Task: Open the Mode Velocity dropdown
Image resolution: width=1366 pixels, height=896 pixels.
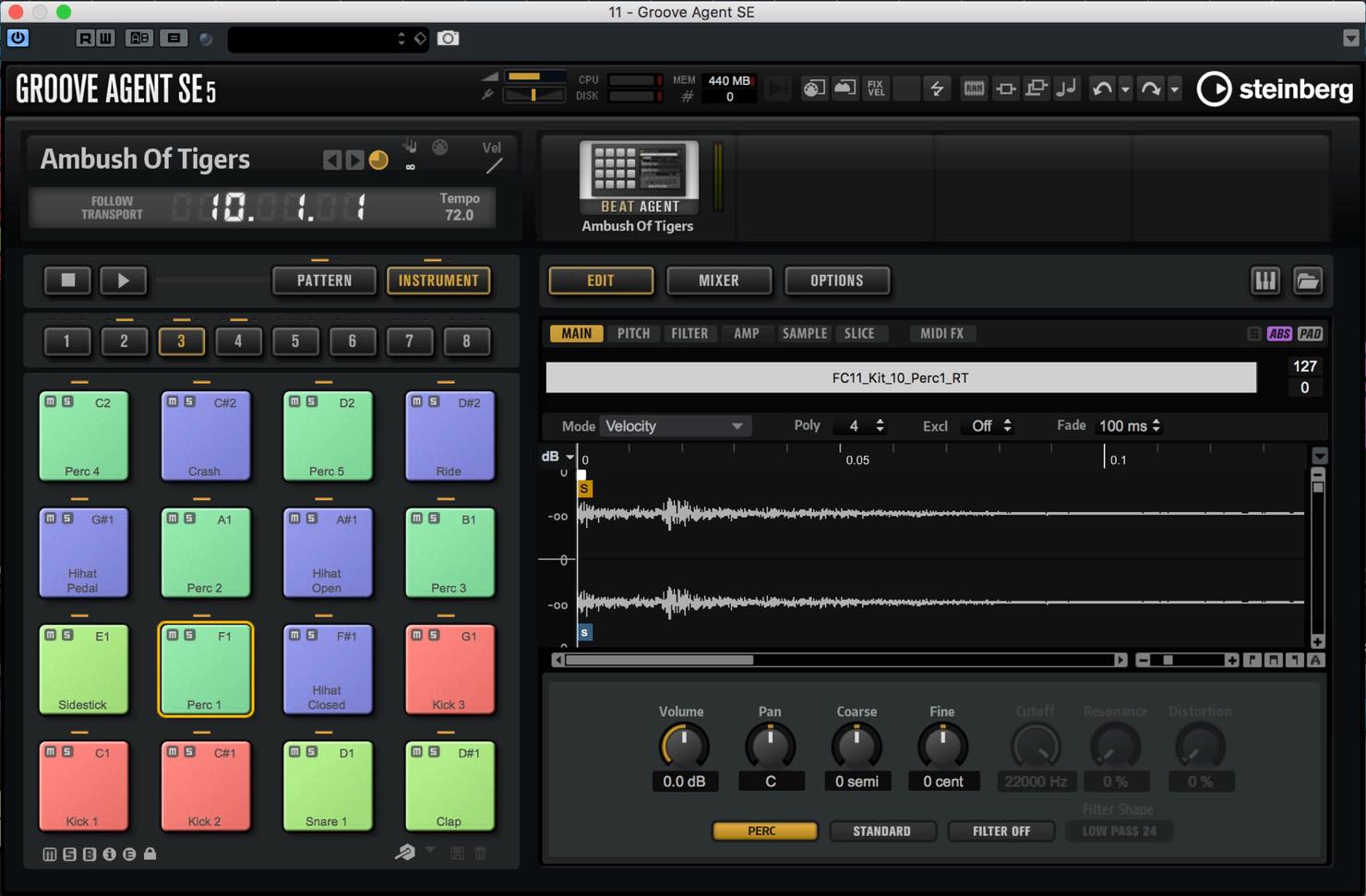Action: click(673, 426)
